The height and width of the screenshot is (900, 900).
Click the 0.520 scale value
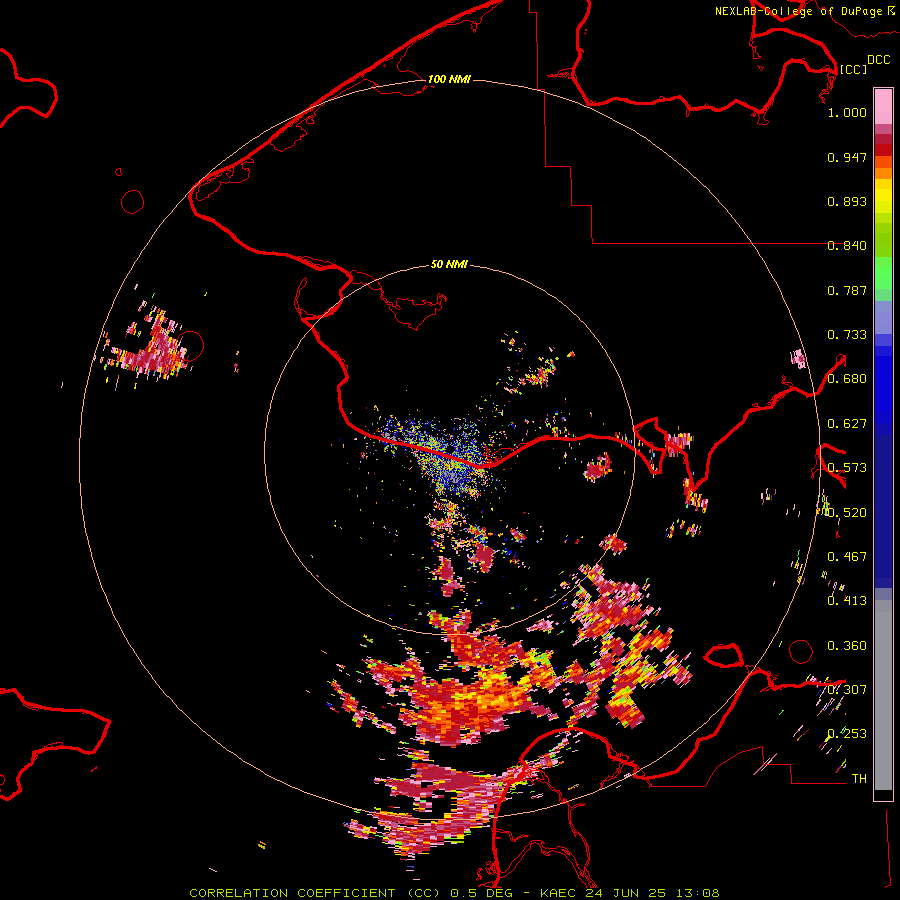(847, 513)
